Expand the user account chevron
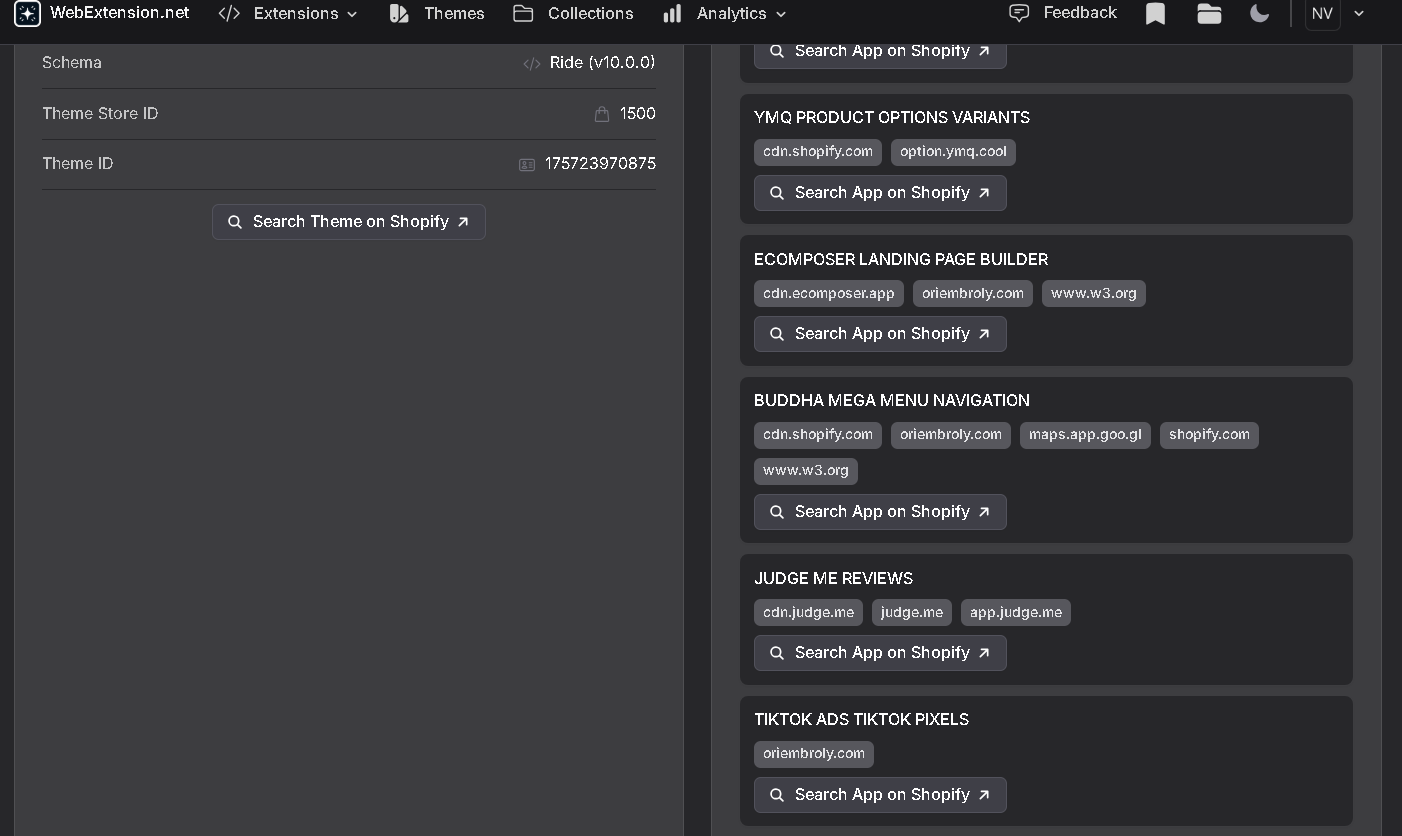 (x=1359, y=13)
